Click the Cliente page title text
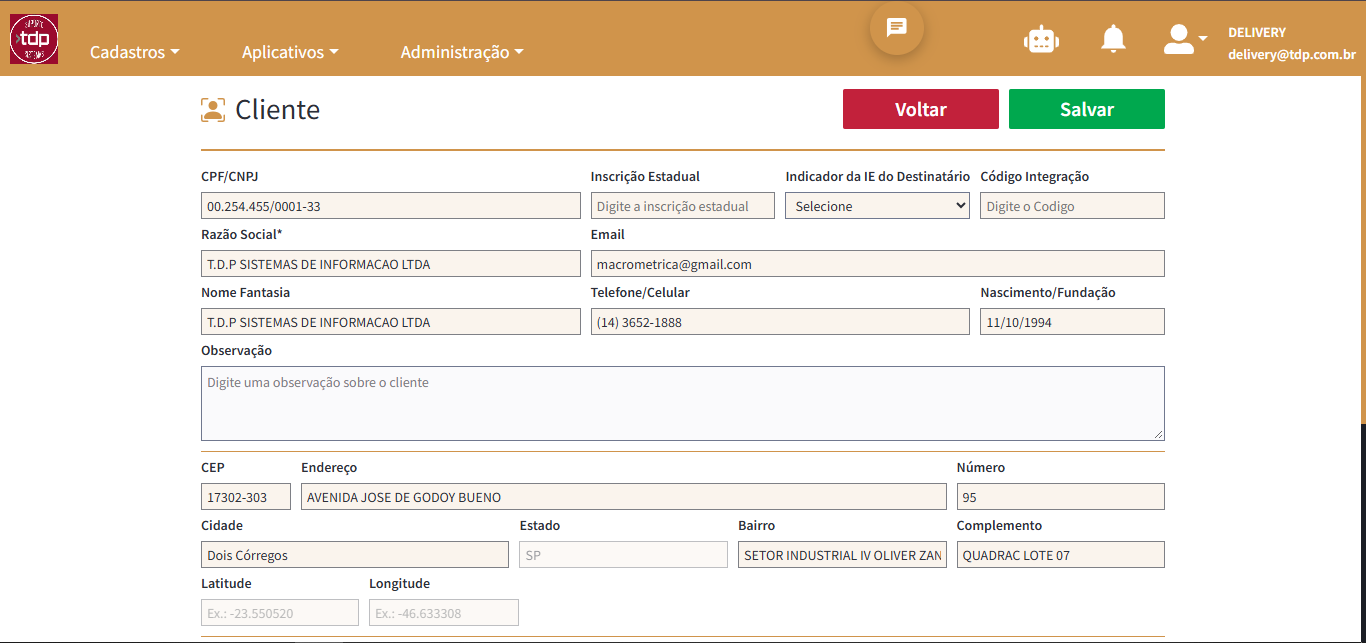 pos(278,110)
